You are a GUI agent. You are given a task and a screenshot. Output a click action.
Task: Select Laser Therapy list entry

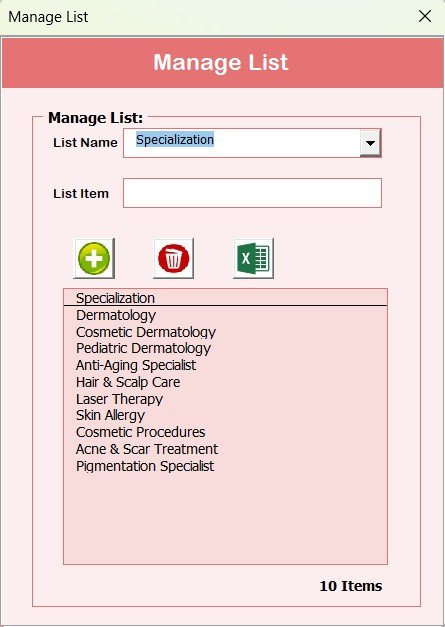[225, 399]
